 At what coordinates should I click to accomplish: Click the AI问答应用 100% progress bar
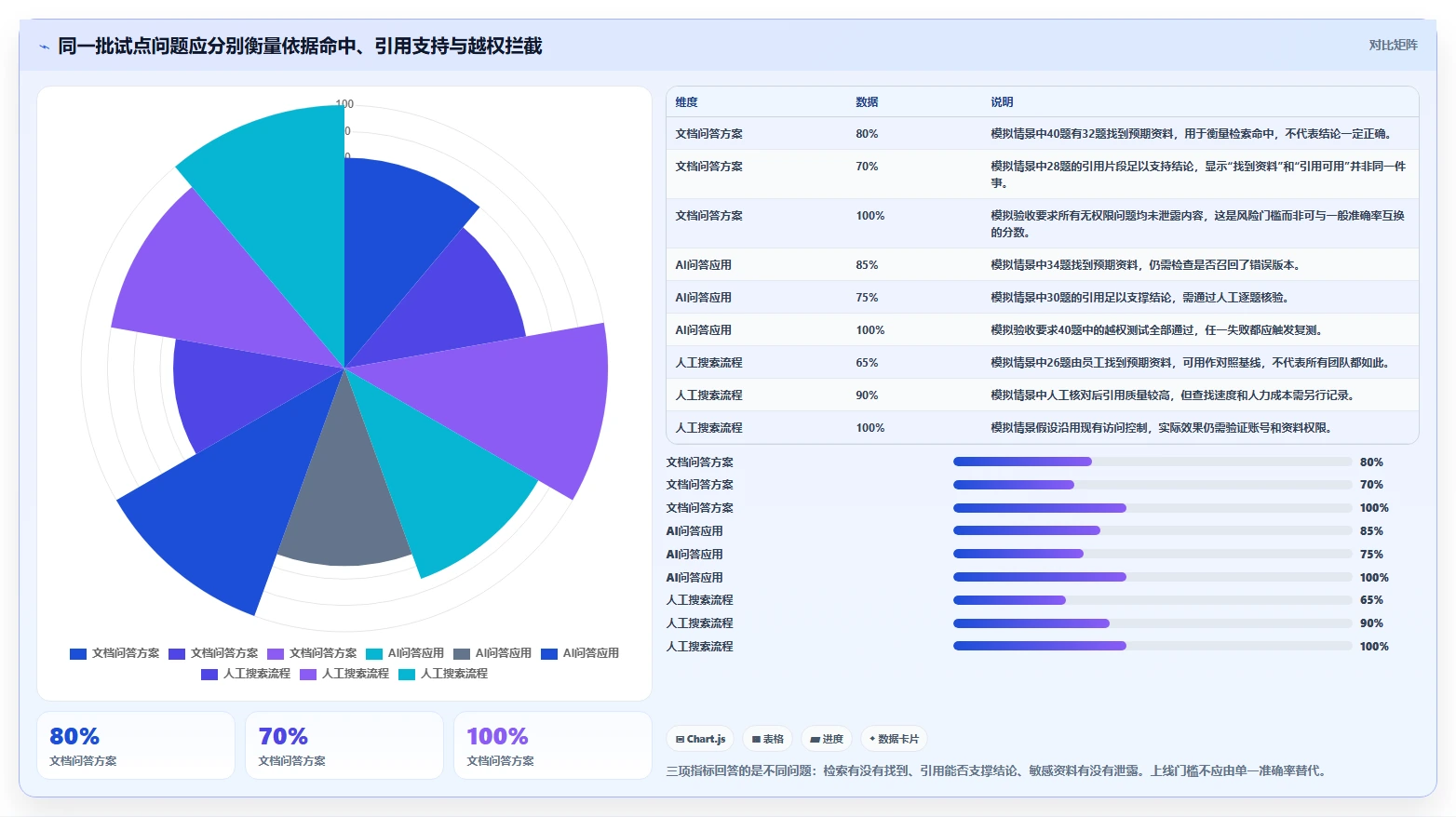(1153, 577)
